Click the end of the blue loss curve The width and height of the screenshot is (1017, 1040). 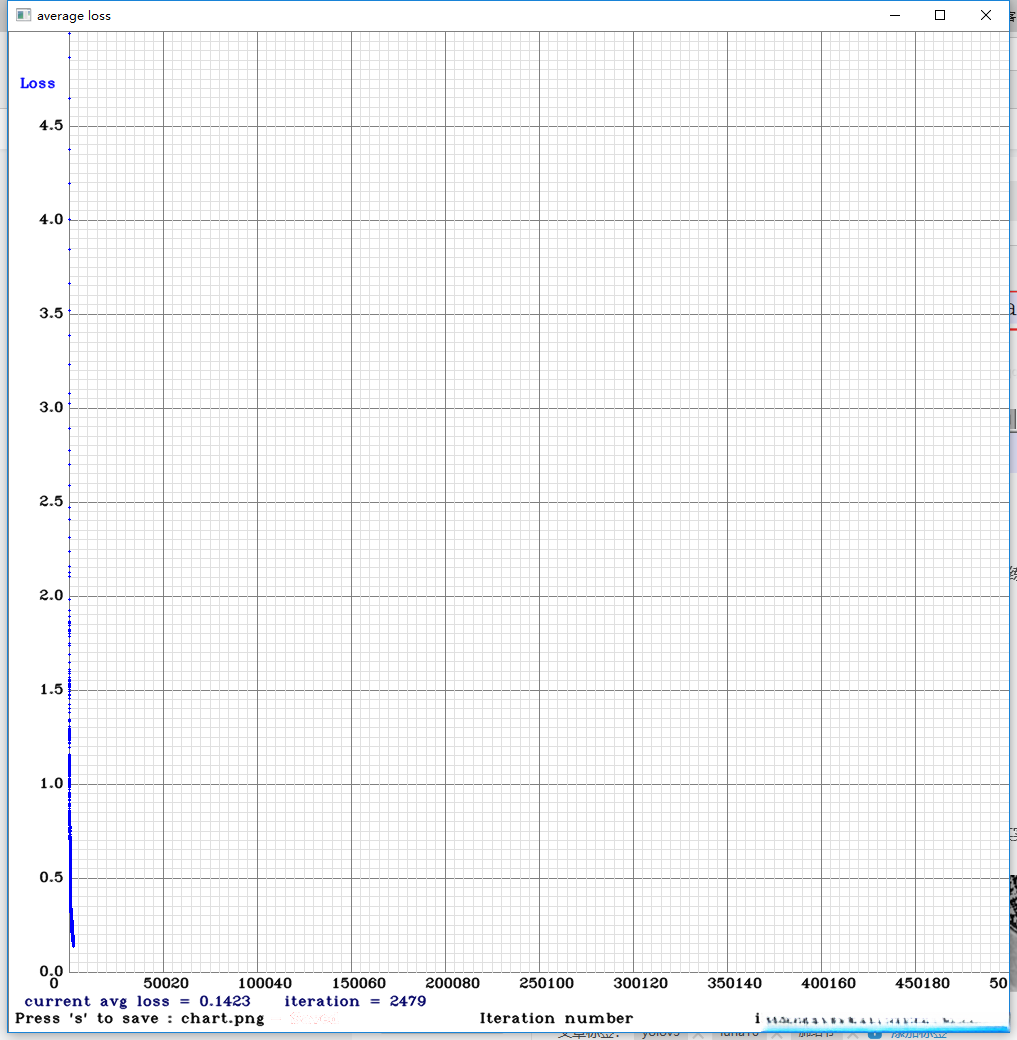[x=74, y=944]
